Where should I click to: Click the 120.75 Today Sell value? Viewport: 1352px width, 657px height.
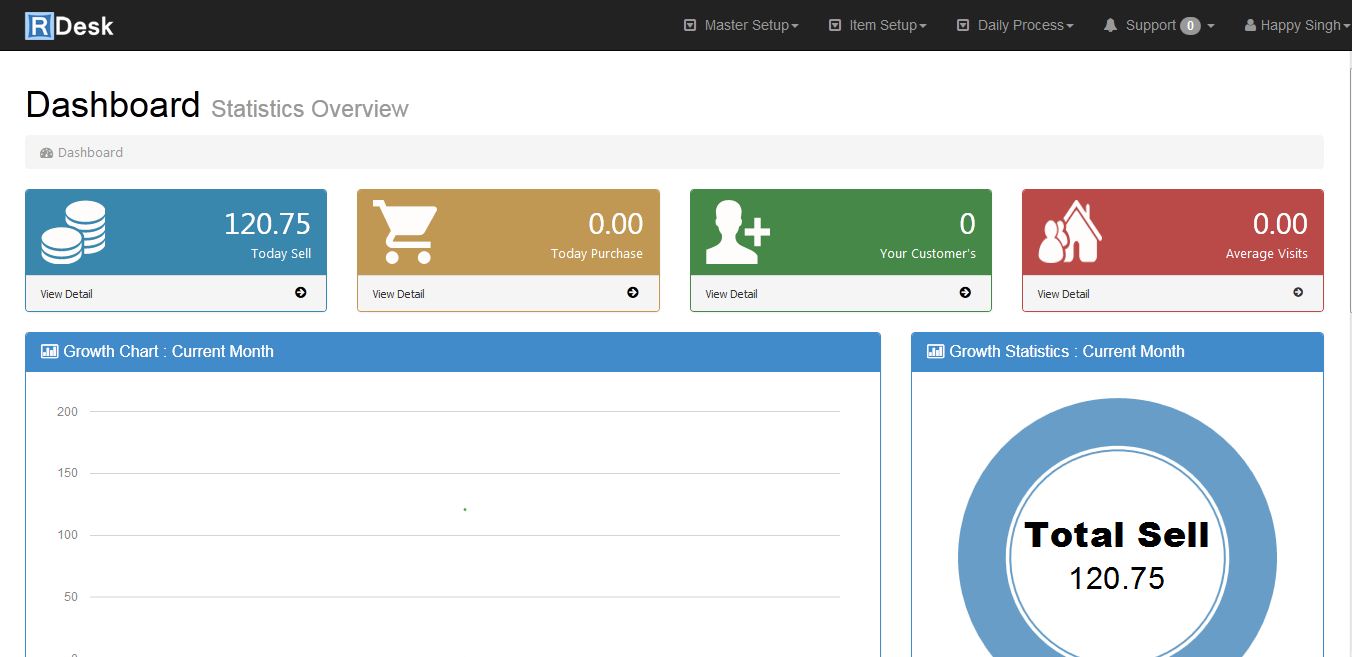click(x=267, y=224)
